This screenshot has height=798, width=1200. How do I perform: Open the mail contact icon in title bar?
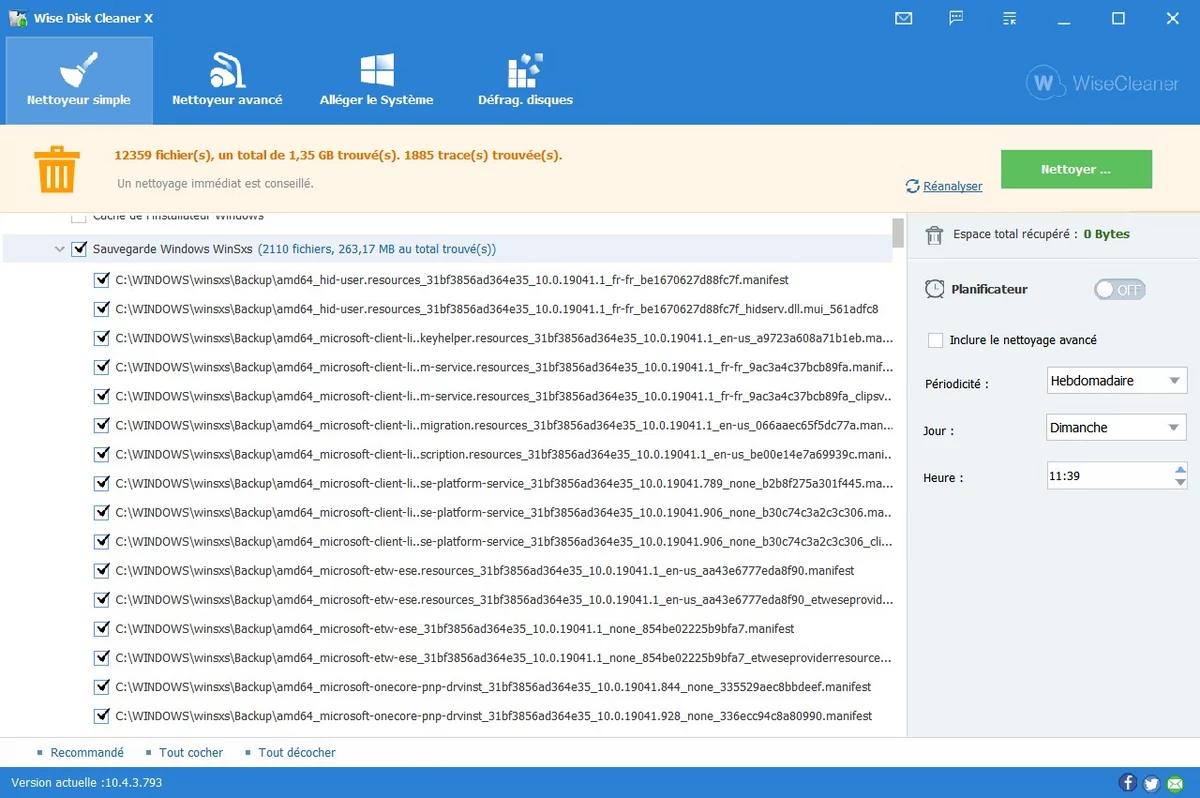904,18
